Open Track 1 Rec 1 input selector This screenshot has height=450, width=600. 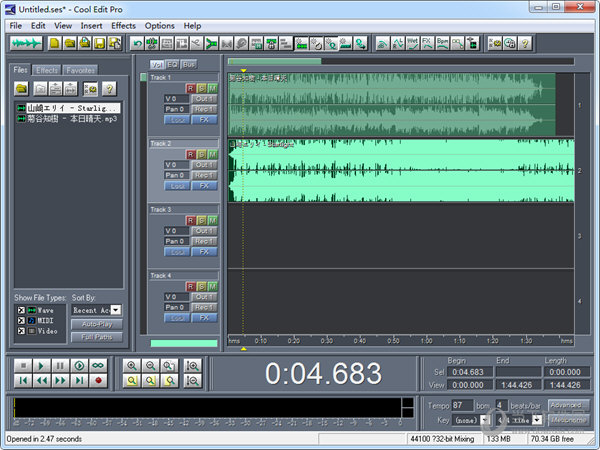coord(204,109)
